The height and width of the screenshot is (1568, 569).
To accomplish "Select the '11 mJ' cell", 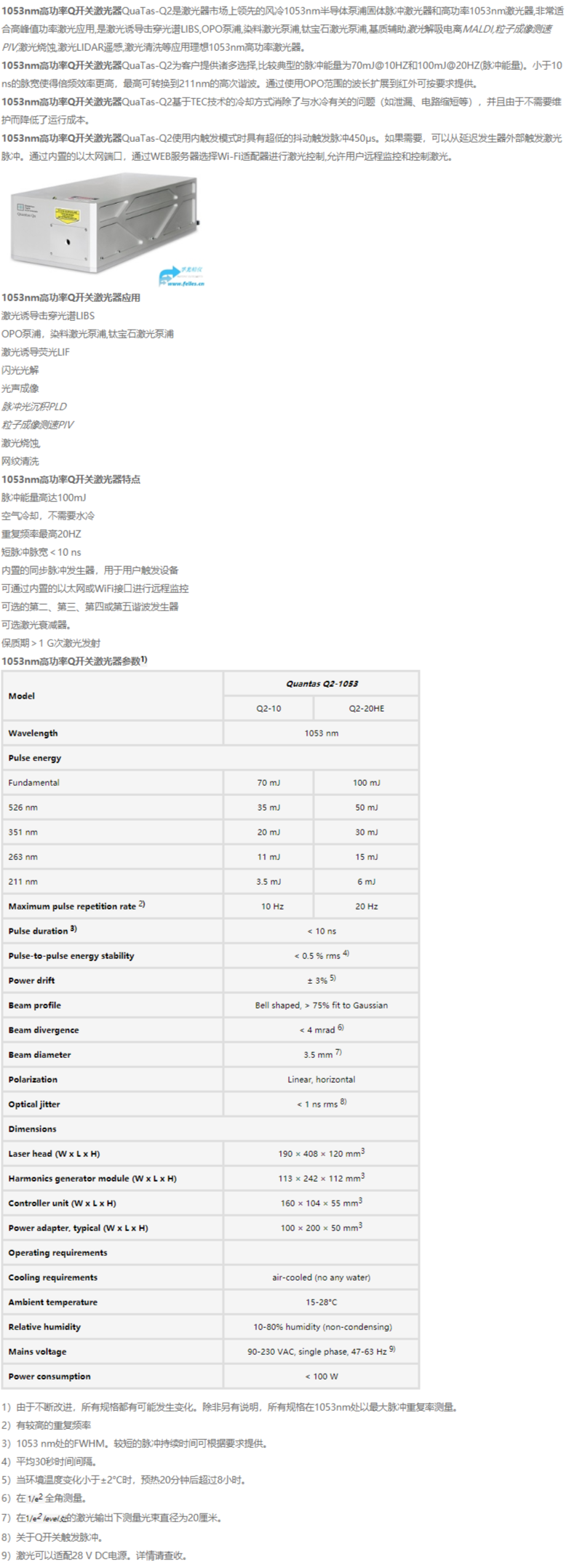I will 268,856.
